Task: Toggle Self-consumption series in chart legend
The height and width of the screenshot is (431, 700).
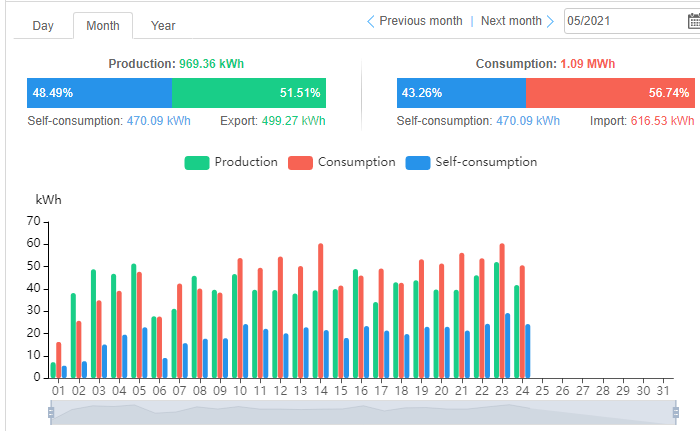Action: (472, 162)
